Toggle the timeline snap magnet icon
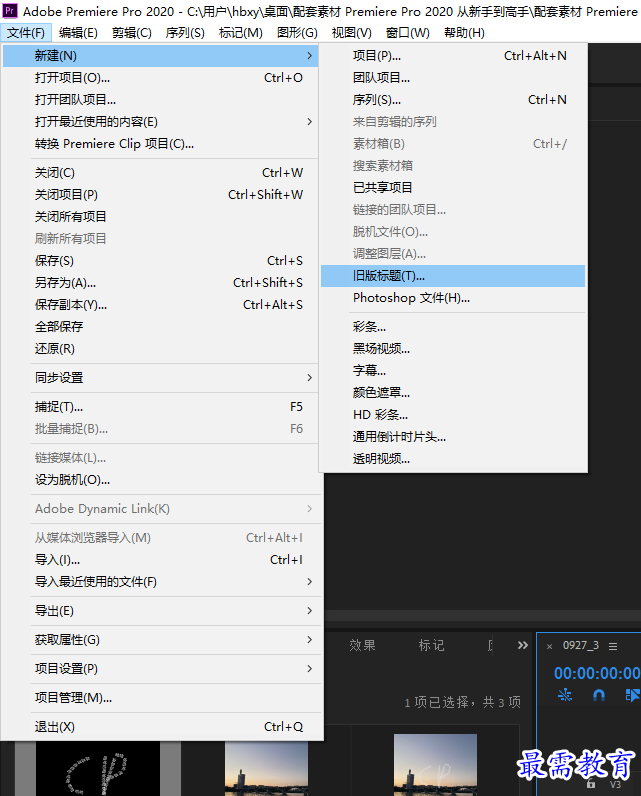Screen dimensions: 641x796 [x=599, y=695]
